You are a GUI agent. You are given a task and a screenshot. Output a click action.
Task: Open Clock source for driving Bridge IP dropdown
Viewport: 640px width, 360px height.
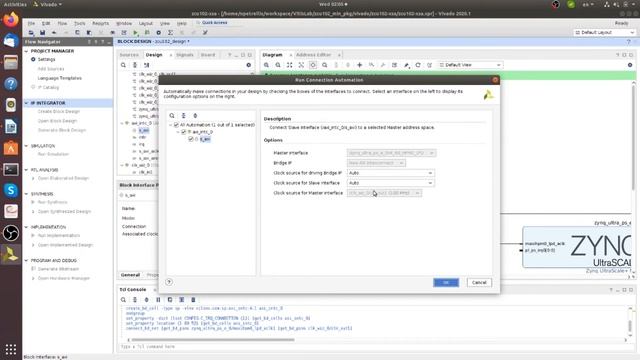click(390, 173)
